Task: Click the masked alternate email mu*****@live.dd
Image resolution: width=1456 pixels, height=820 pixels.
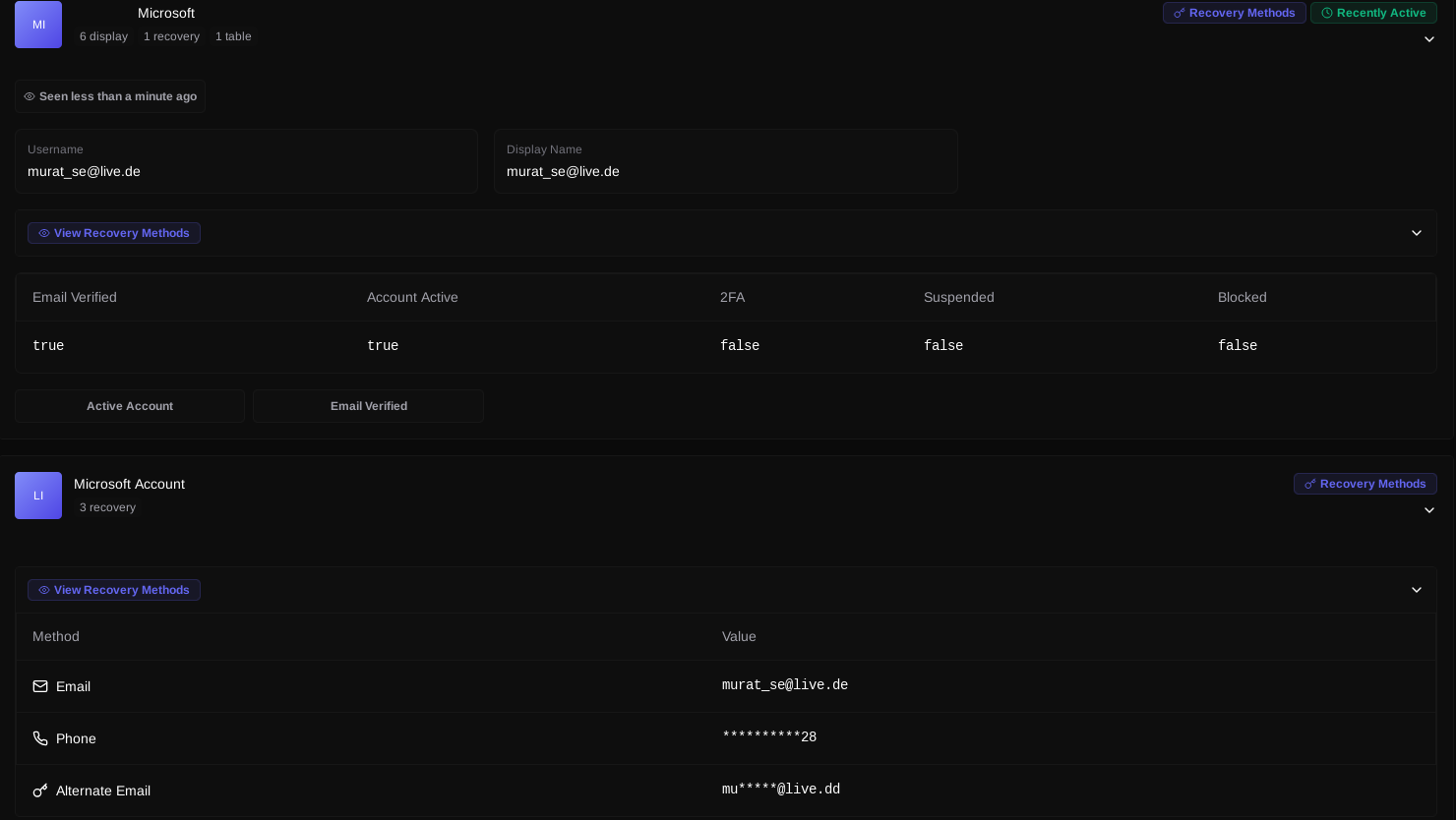Action: [x=781, y=790]
